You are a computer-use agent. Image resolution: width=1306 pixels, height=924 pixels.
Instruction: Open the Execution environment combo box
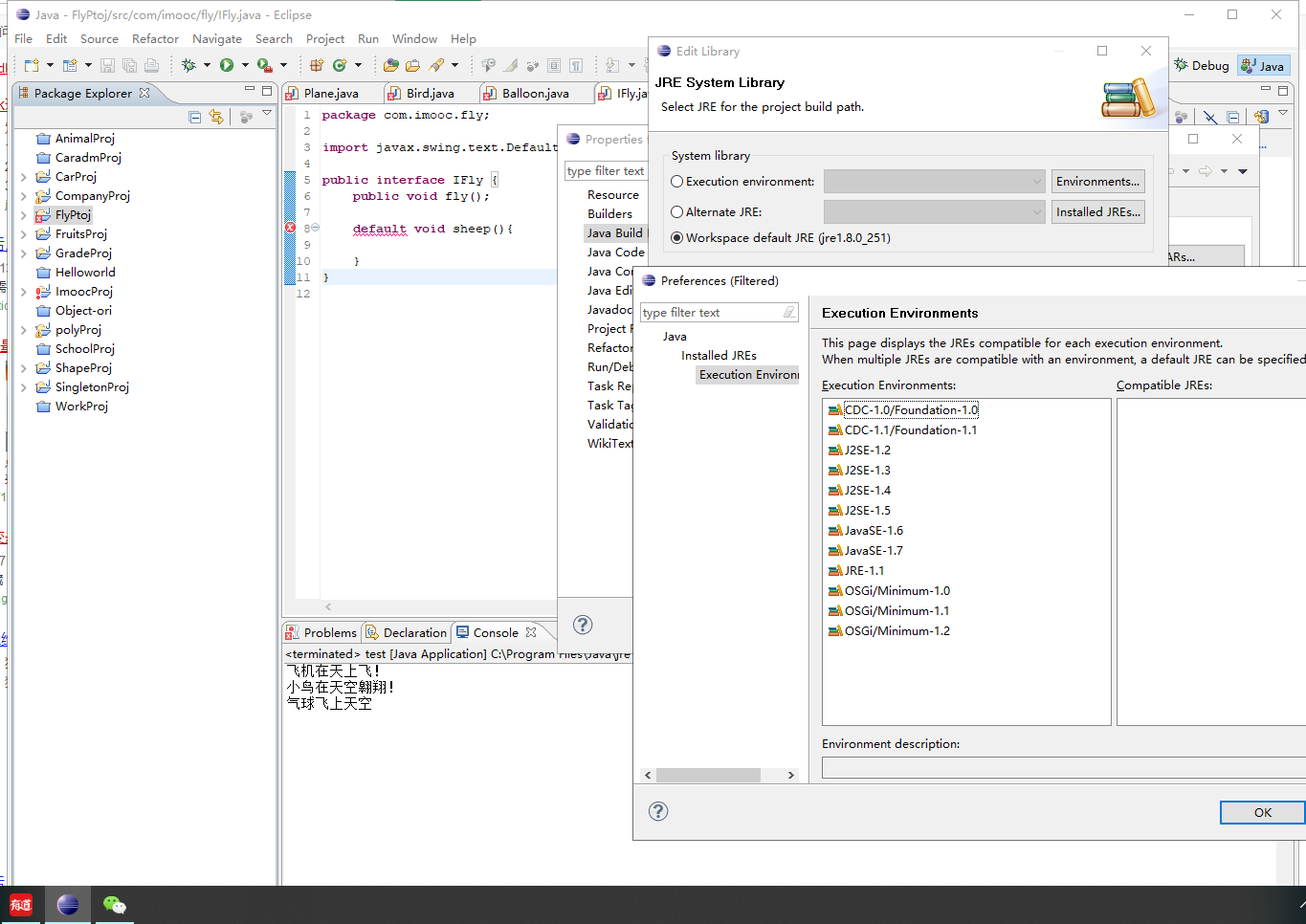935,181
